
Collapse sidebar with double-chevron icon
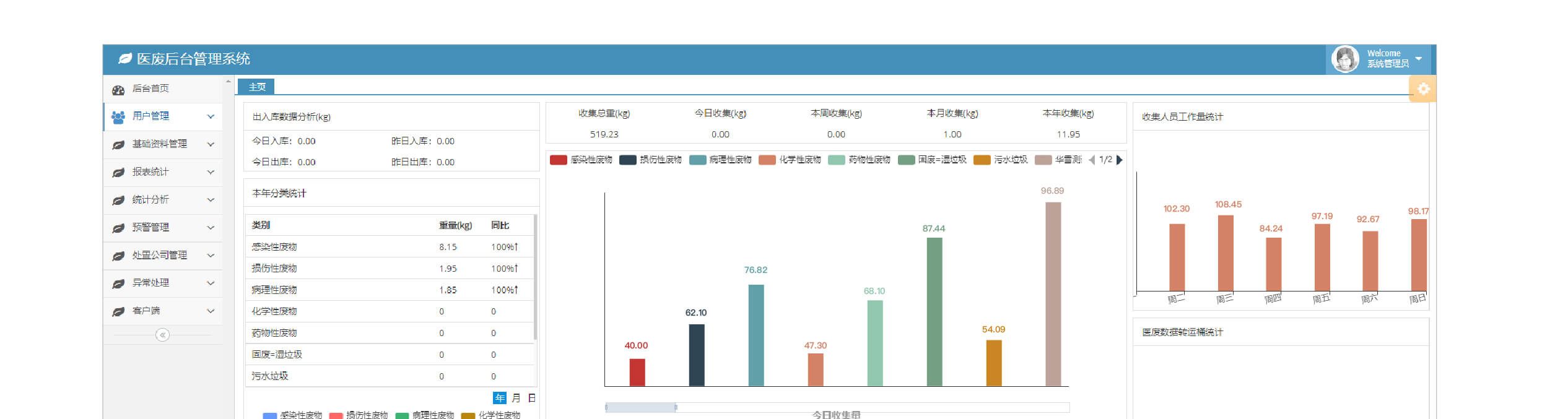point(162,335)
